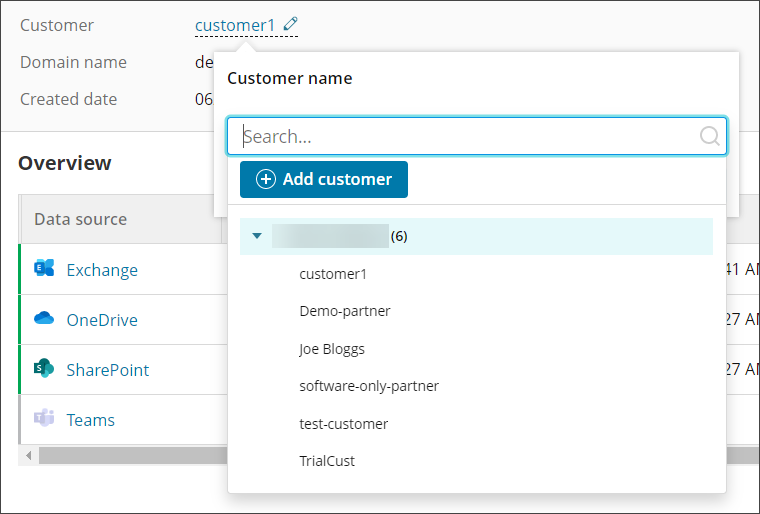
Task: Choose Joe Bloggs in customer list
Action: (332, 349)
